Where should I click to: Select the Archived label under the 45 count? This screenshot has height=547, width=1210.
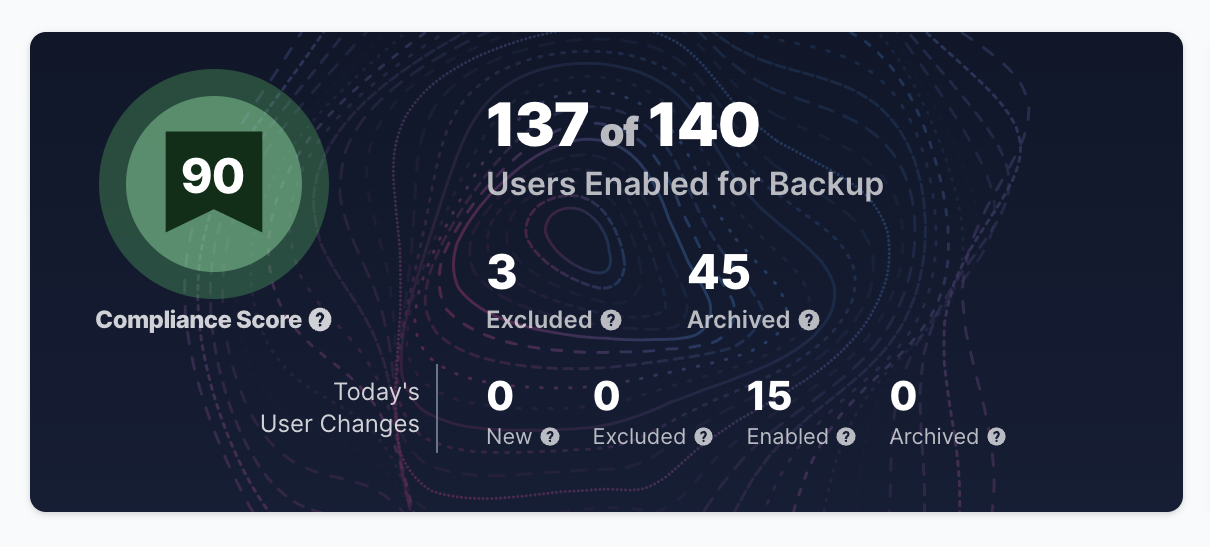click(x=739, y=320)
